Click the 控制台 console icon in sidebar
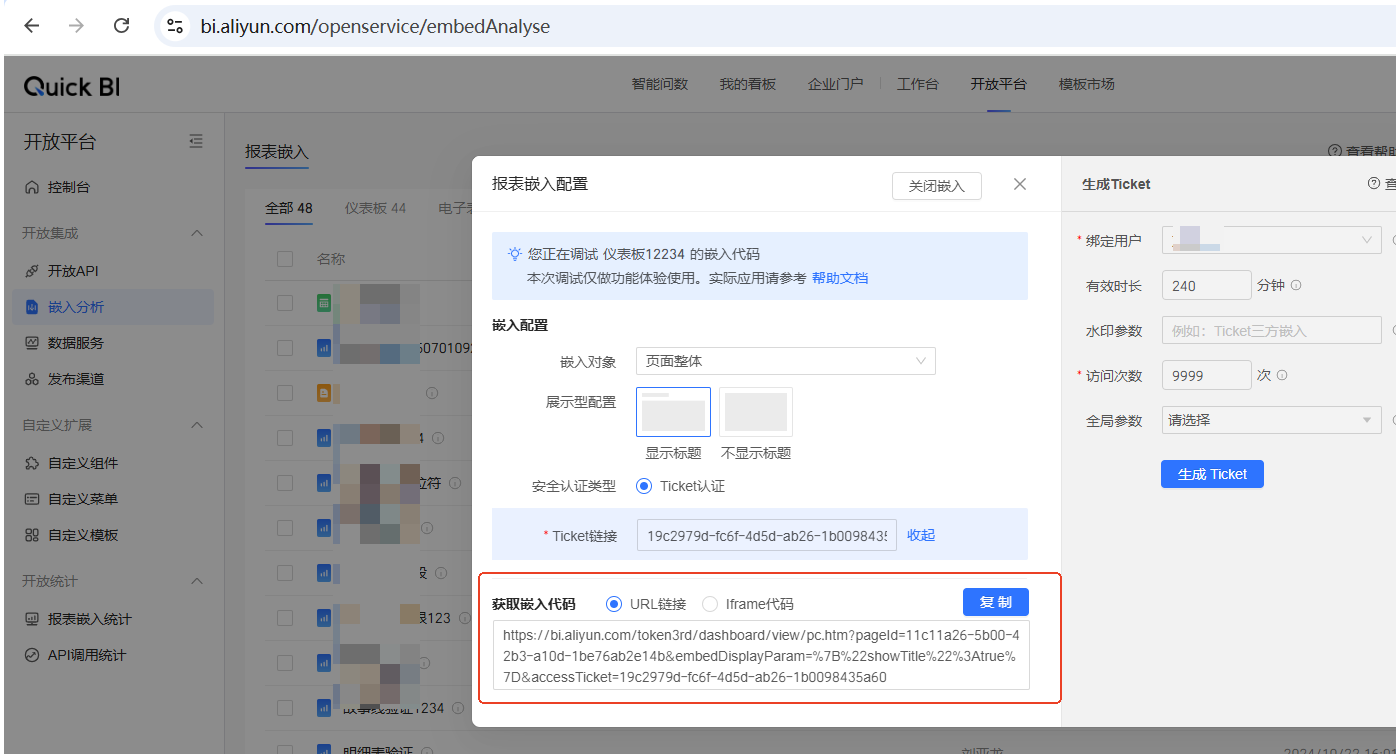This screenshot has width=1400, height=756. (x=31, y=187)
